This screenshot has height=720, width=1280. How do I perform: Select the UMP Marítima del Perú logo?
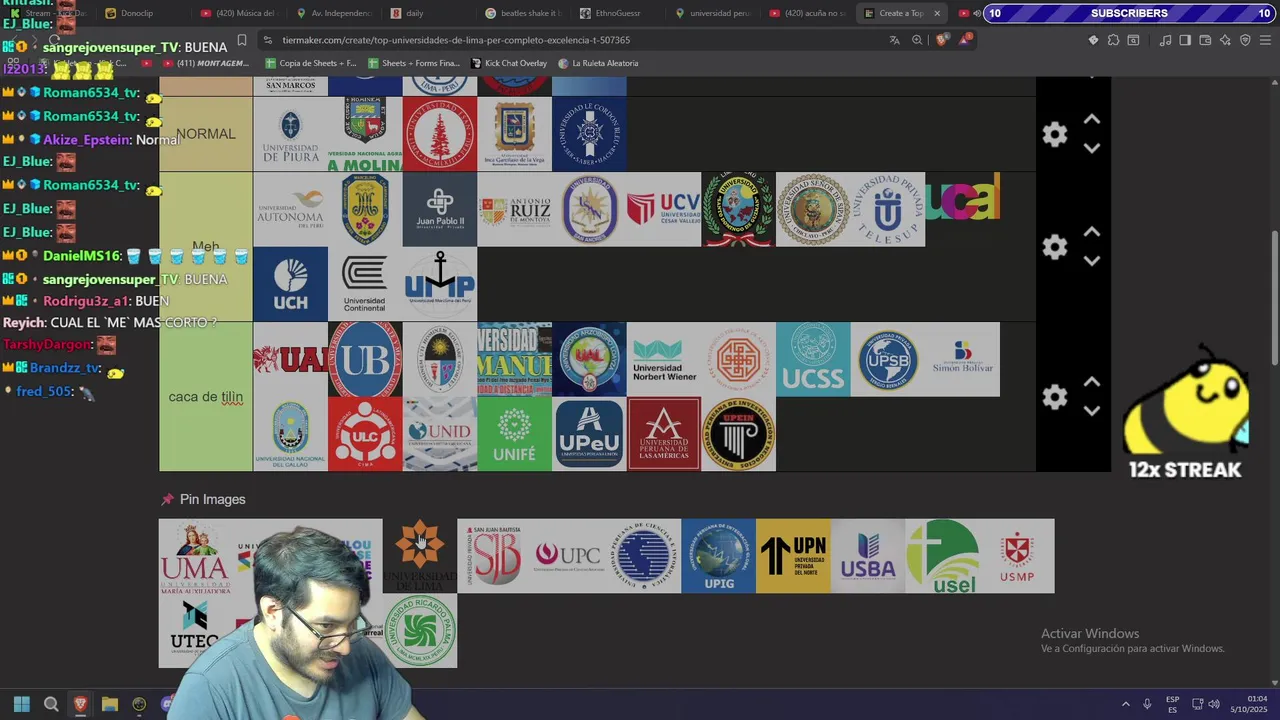440,284
